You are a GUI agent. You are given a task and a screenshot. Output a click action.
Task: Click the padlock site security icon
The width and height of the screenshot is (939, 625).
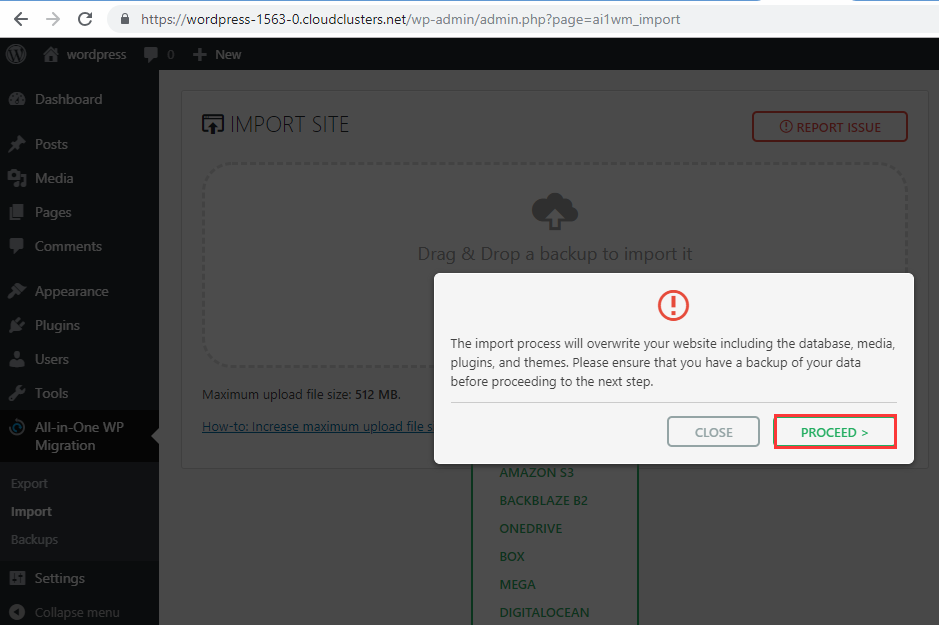[x=125, y=19]
